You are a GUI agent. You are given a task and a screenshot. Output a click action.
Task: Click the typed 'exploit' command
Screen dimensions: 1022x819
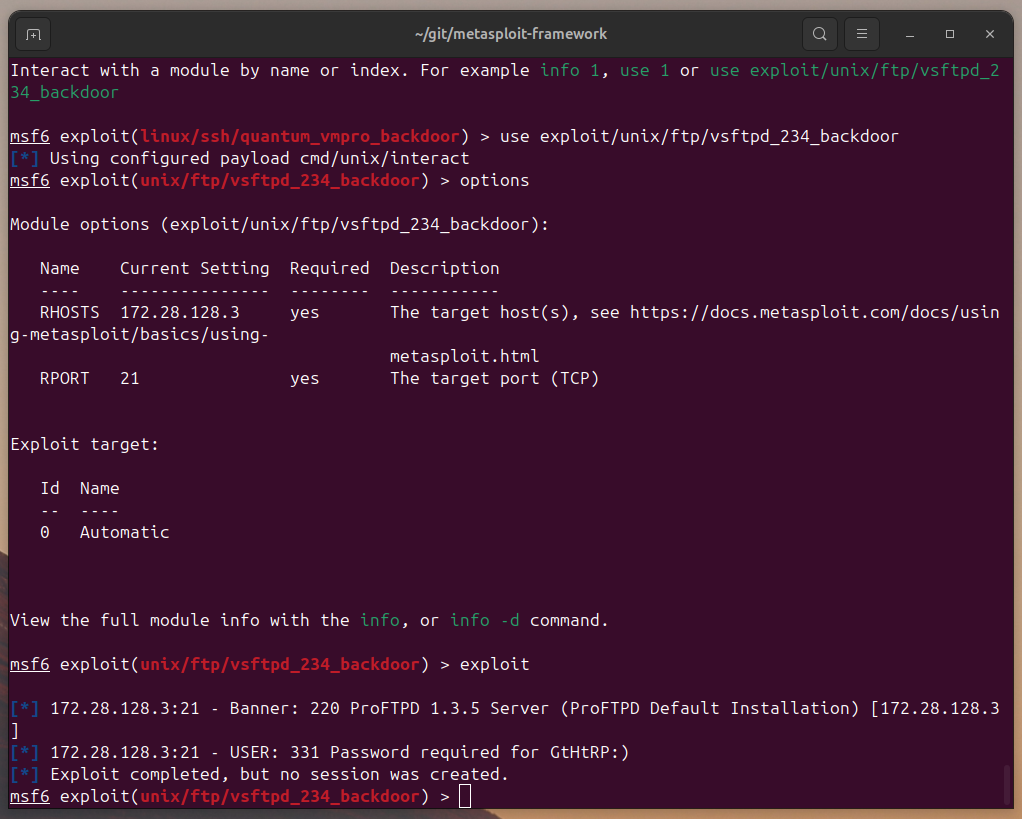[495, 665]
